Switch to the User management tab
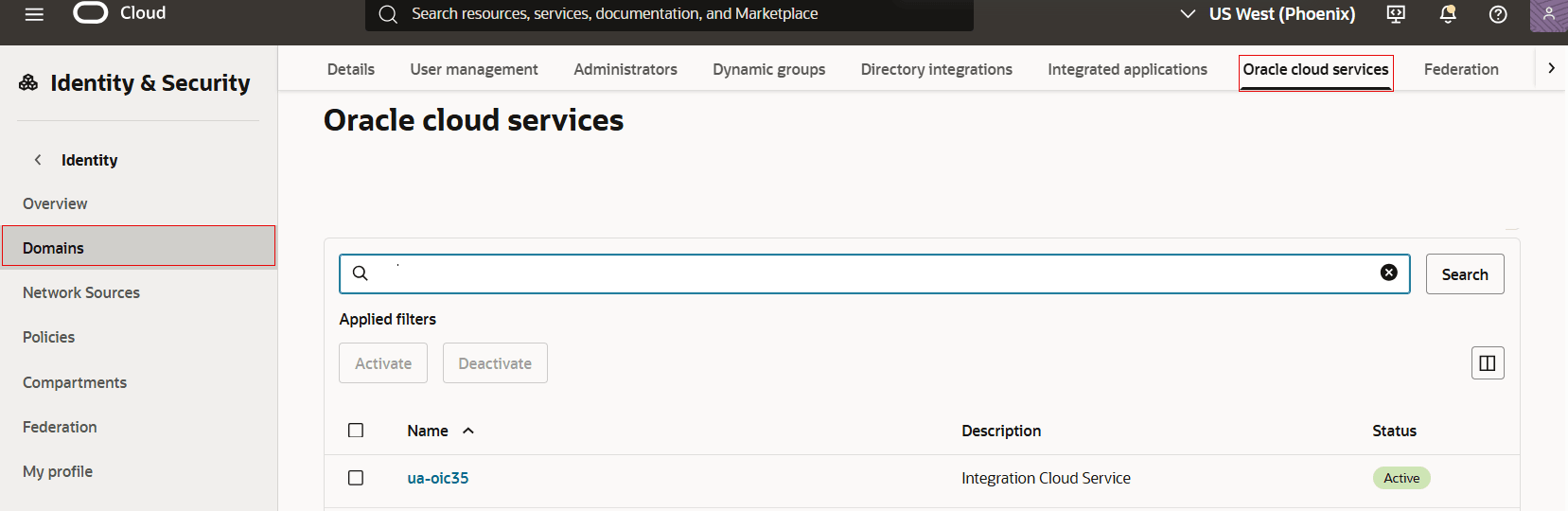This screenshot has width=1568, height=511. (x=474, y=69)
